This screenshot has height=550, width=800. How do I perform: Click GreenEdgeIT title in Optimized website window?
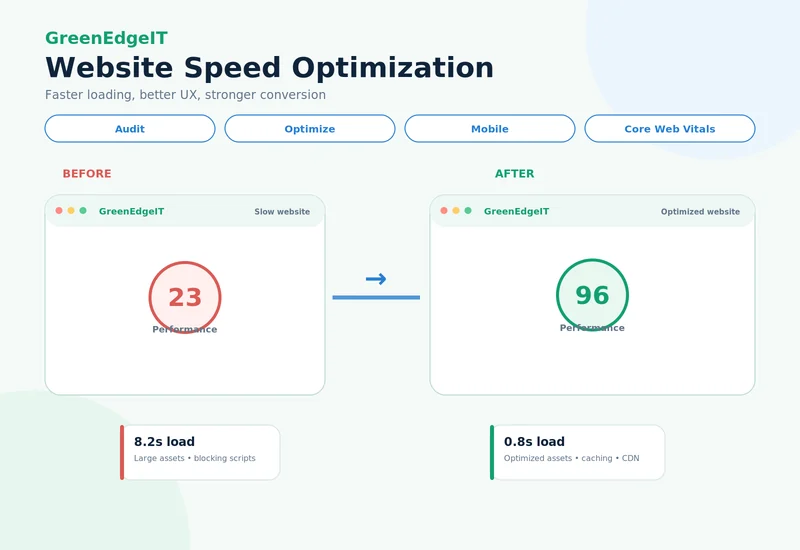tap(516, 211)
